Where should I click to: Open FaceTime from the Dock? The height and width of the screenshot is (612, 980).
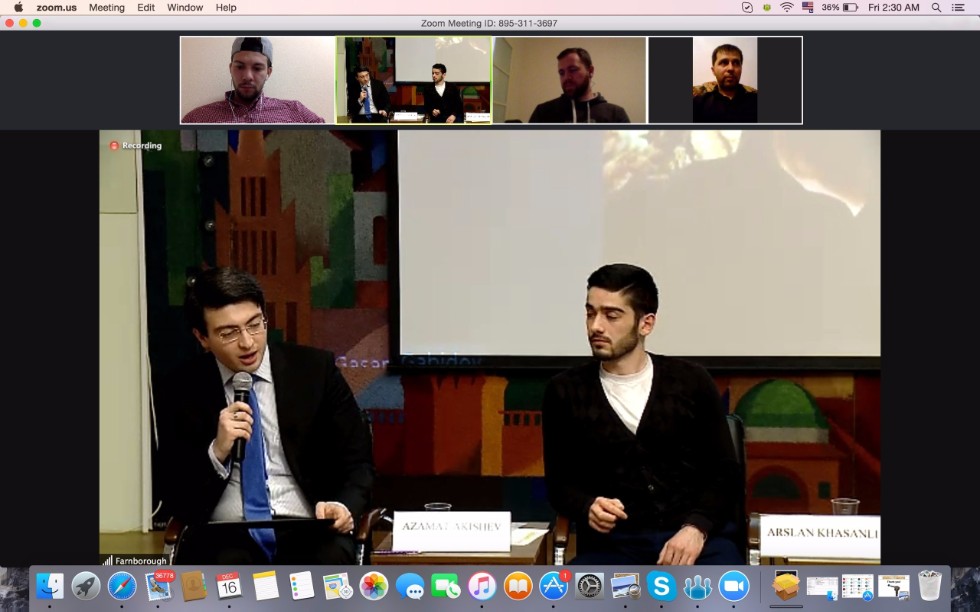(x=446, y=586)
